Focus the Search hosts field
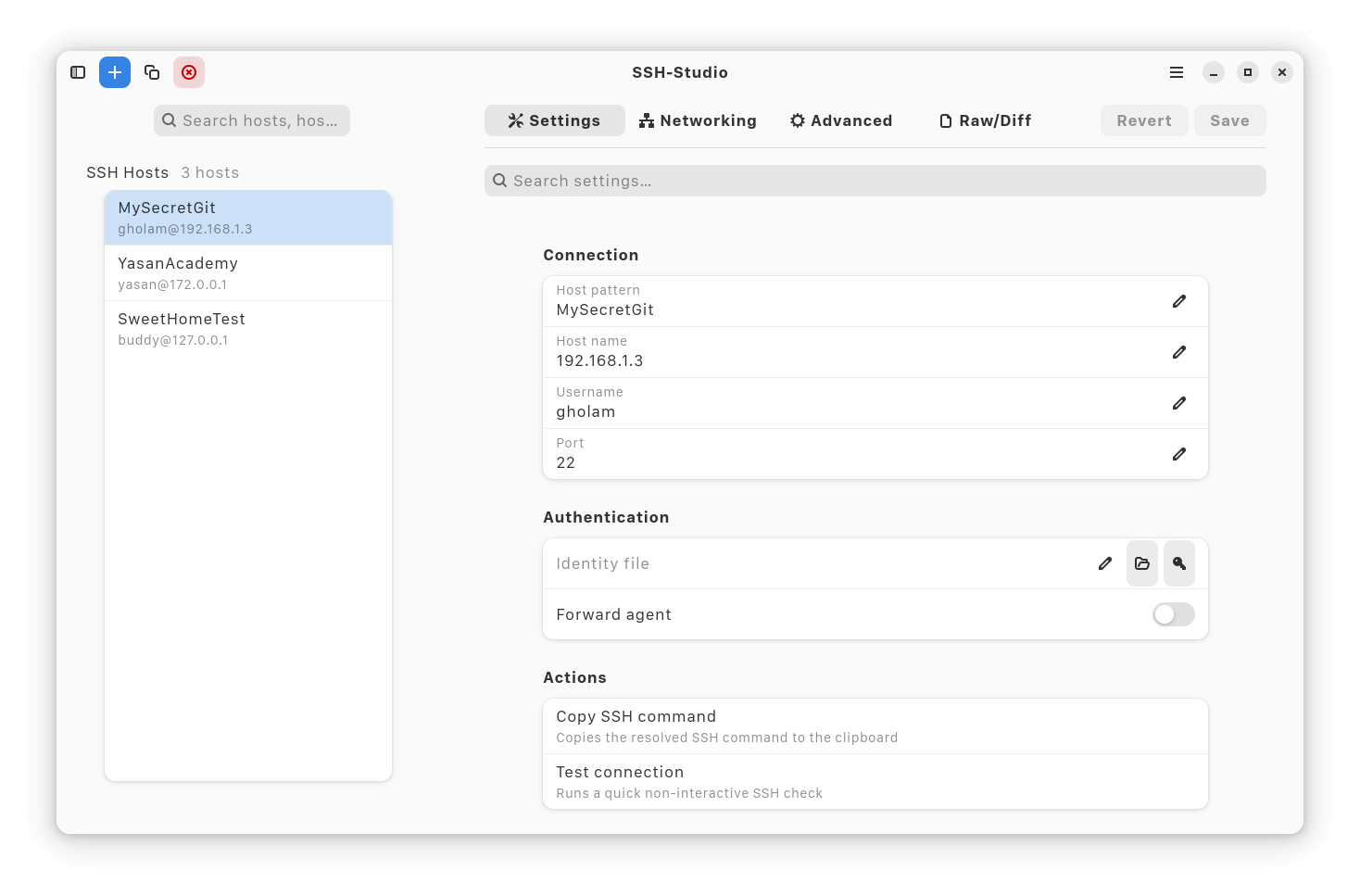The height and width of the screenshot is (896, 1360). tap(252, 120)
